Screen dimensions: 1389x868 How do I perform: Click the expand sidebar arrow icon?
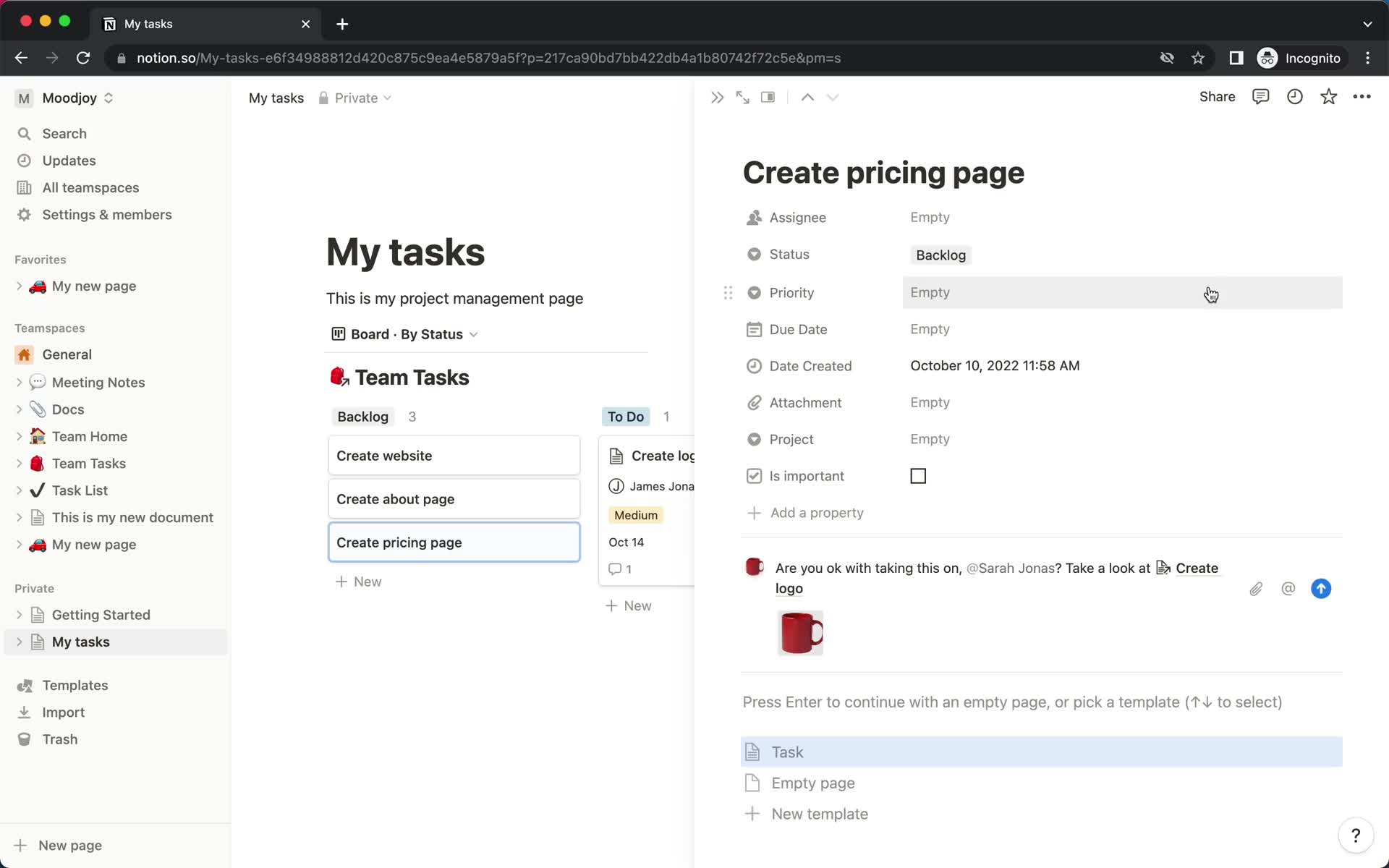pos(717,97)
